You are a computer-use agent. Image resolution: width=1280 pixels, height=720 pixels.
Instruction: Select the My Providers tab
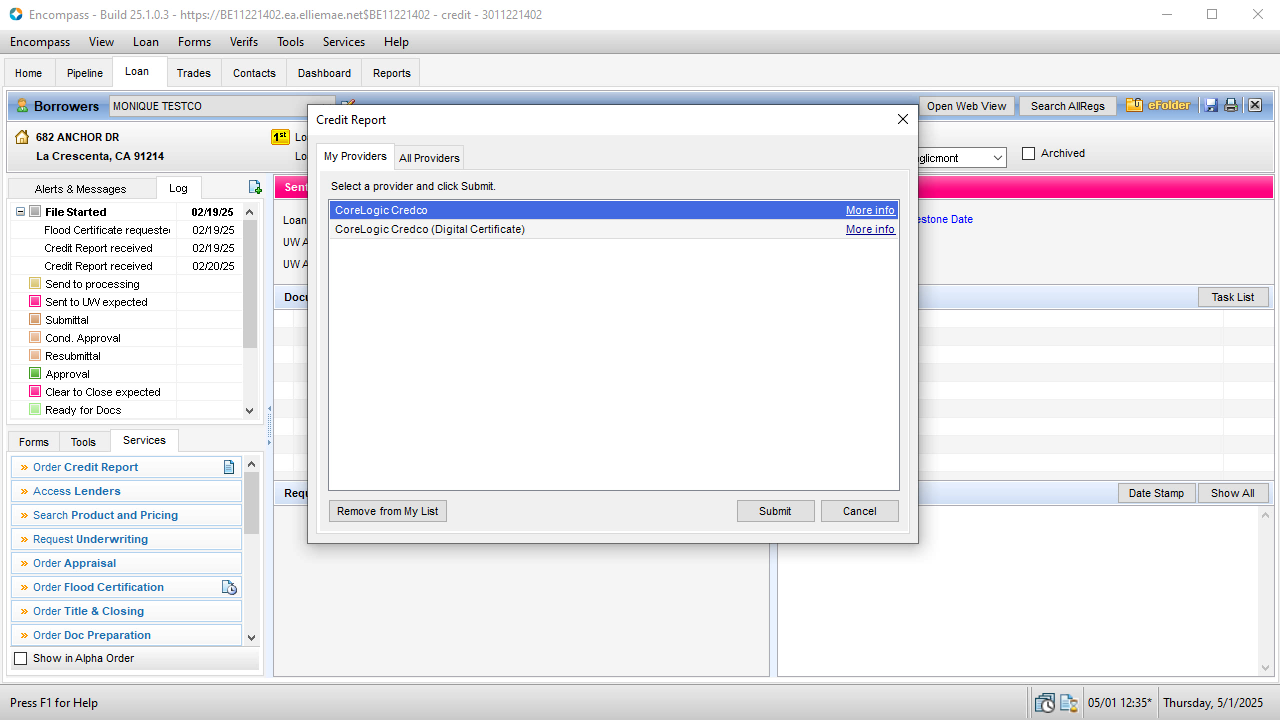tap(355, 156)
